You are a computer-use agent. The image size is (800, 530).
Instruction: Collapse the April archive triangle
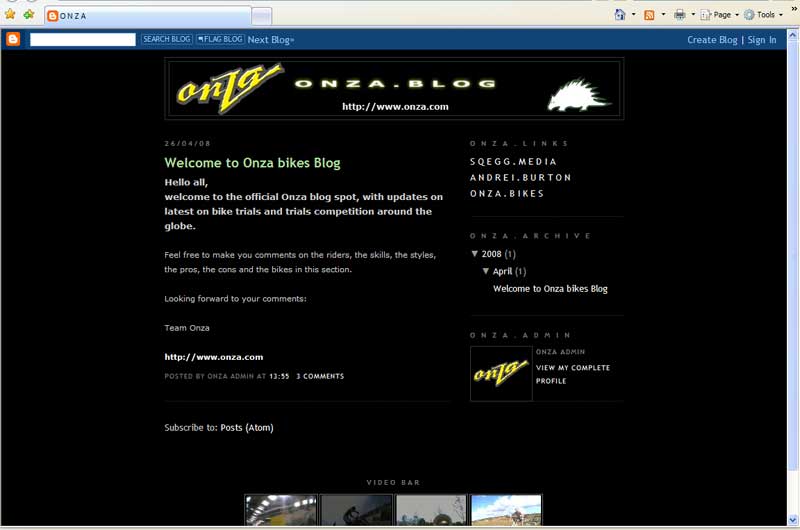coord(486,271)
